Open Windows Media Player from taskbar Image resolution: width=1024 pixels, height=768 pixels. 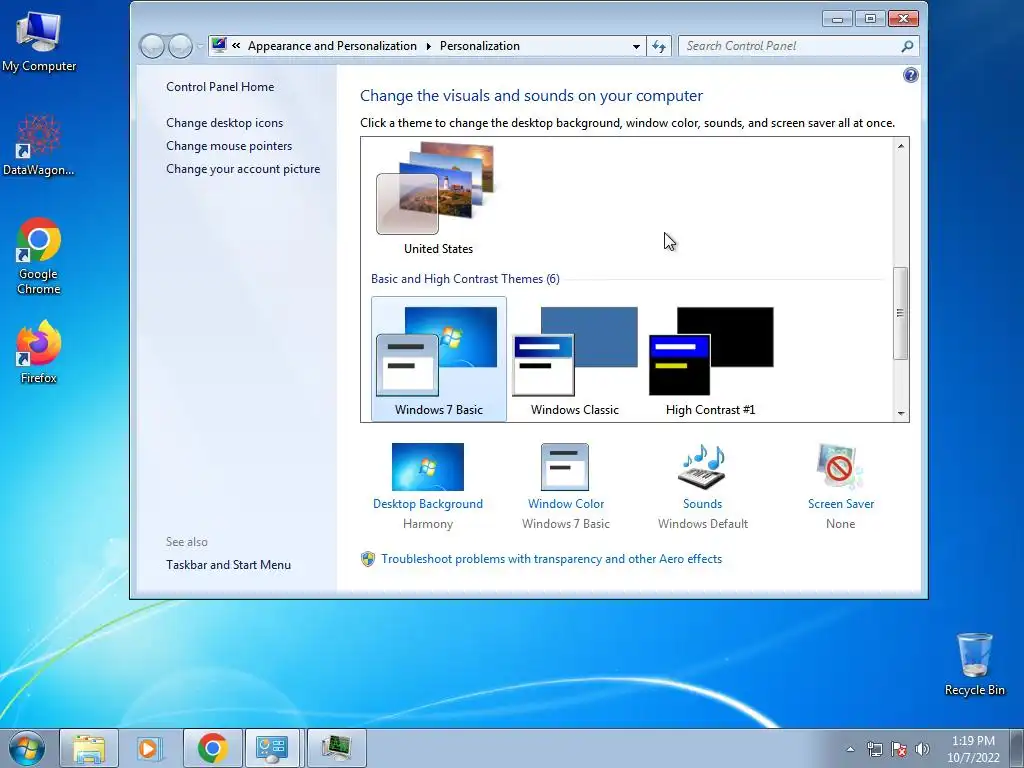tap(150, 748)
